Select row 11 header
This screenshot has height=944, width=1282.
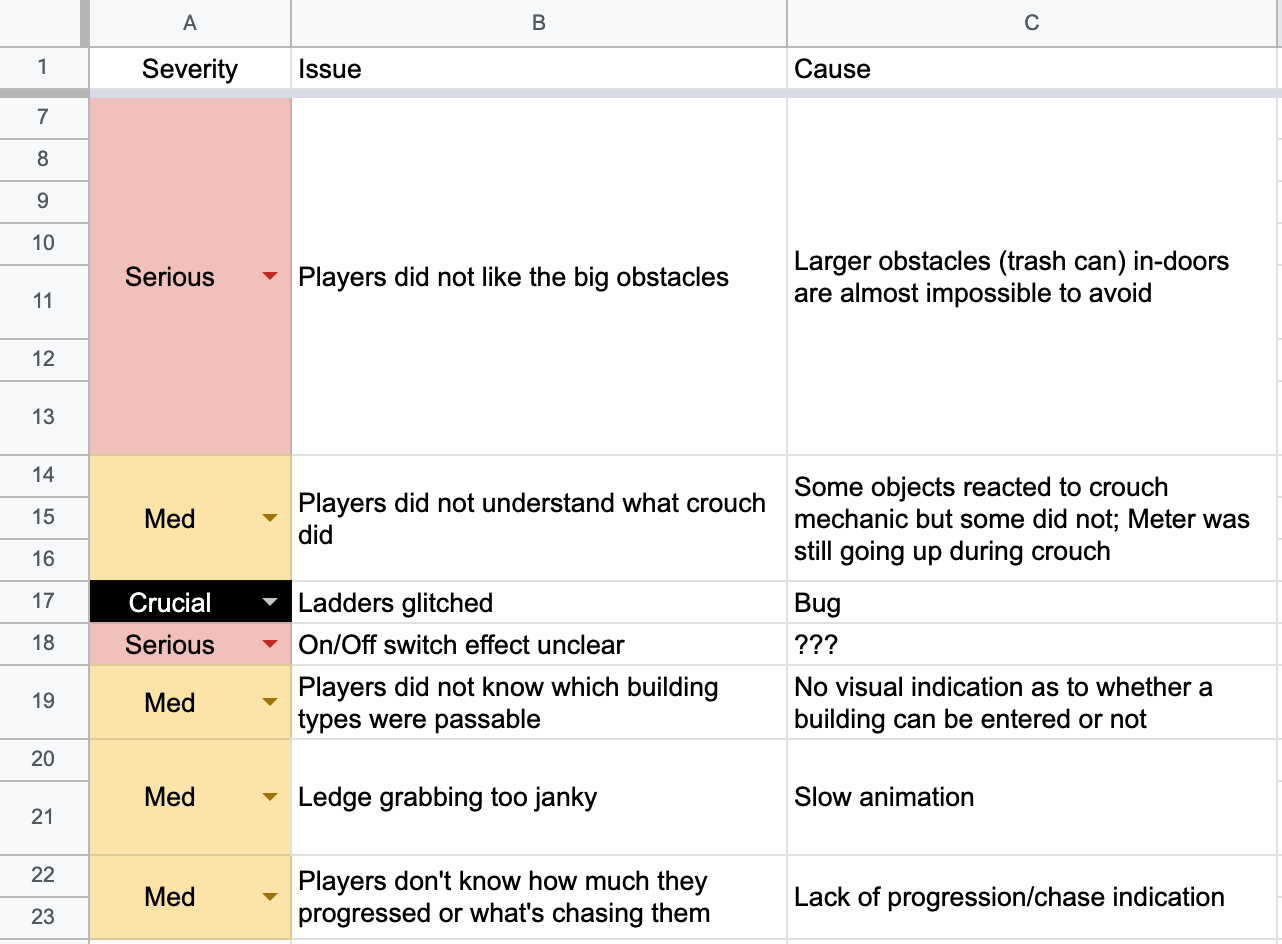tap(43, 301)
